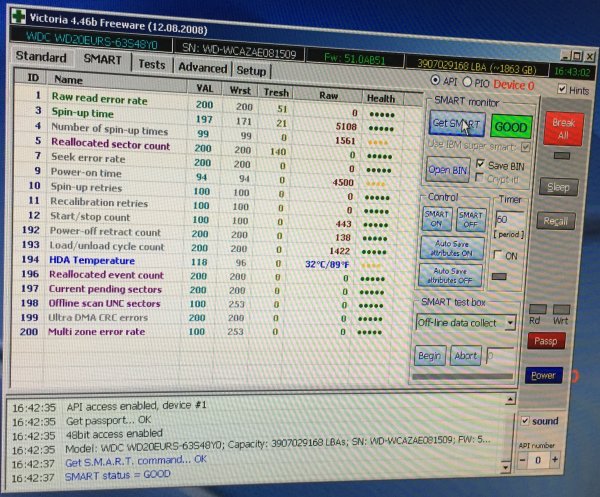Click the red Passp button
The width and height of the screenshot is (600, 497).
click(546, 342)
